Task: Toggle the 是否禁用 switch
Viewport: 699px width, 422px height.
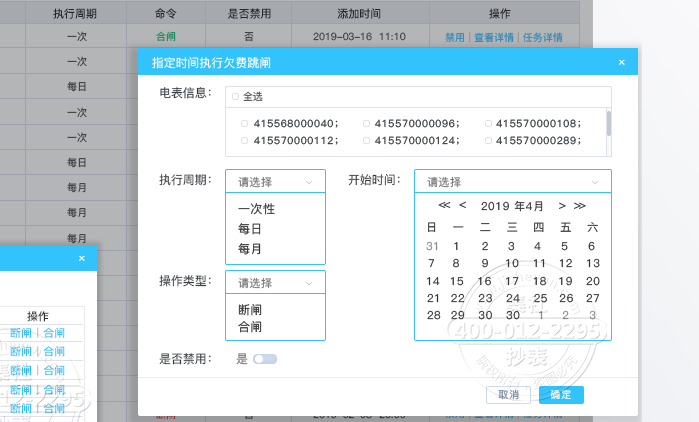Action: pos(265,358)
